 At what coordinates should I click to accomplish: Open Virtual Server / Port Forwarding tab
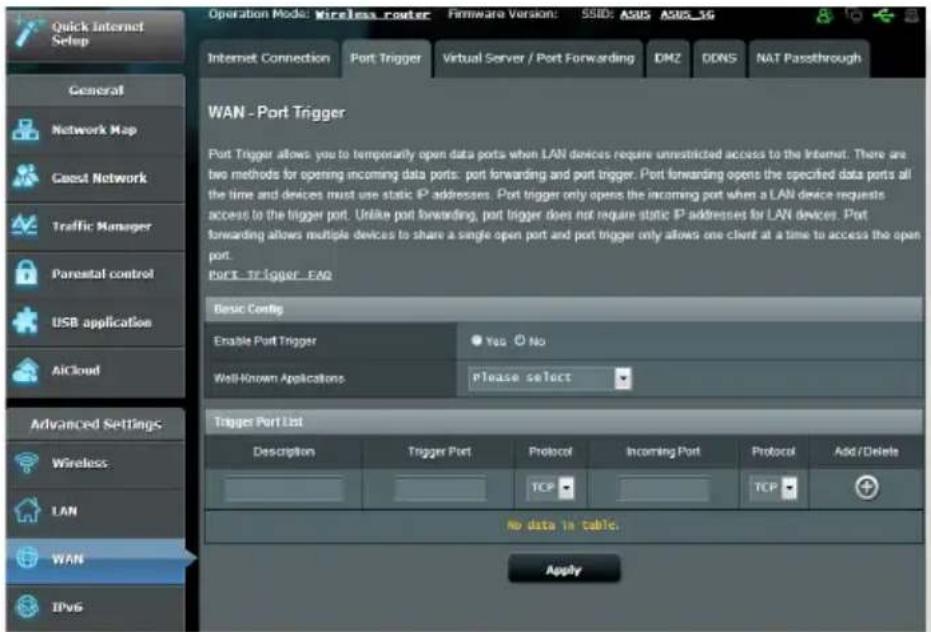coord(539,59)
